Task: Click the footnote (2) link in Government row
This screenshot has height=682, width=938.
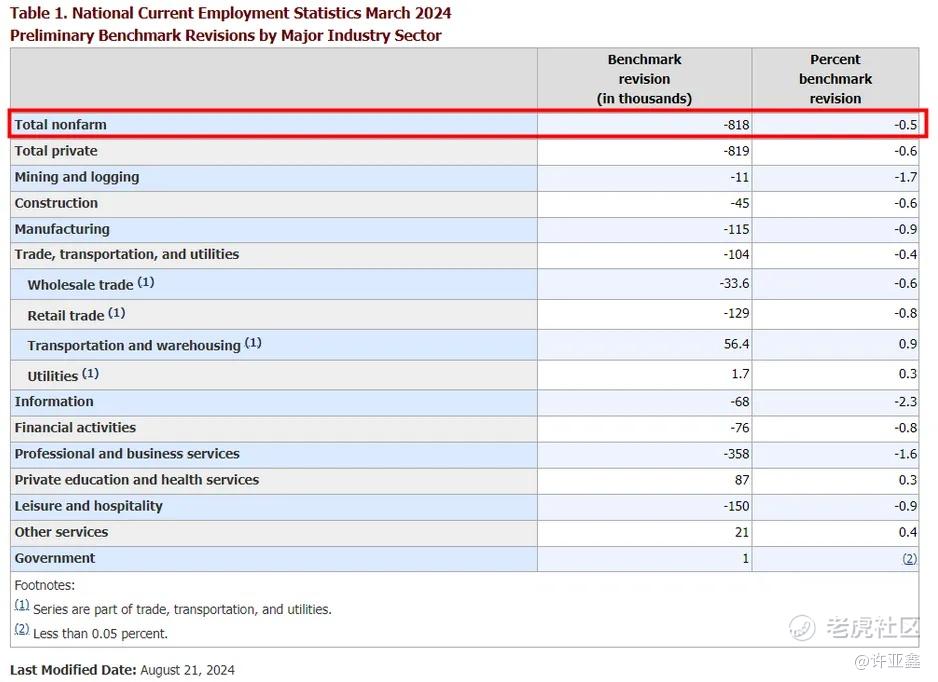Action: click(909, 559)
